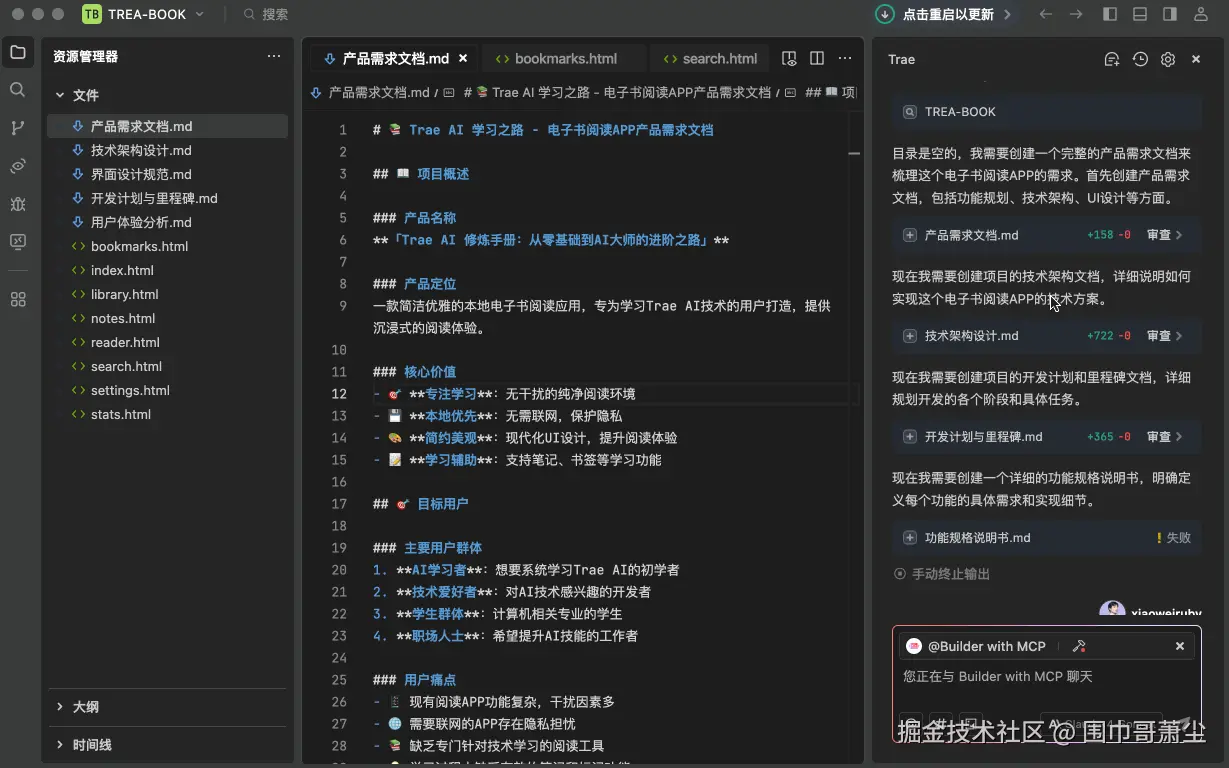Switch to the search.html editor tab
1229x768 pixels.
[x=711, y=58]
